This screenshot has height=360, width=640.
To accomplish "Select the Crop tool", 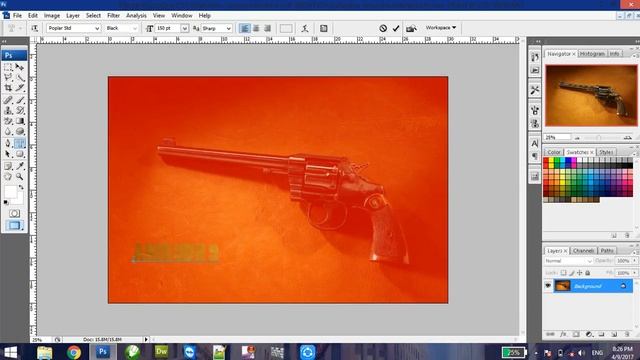I will [x=8, y=88].
